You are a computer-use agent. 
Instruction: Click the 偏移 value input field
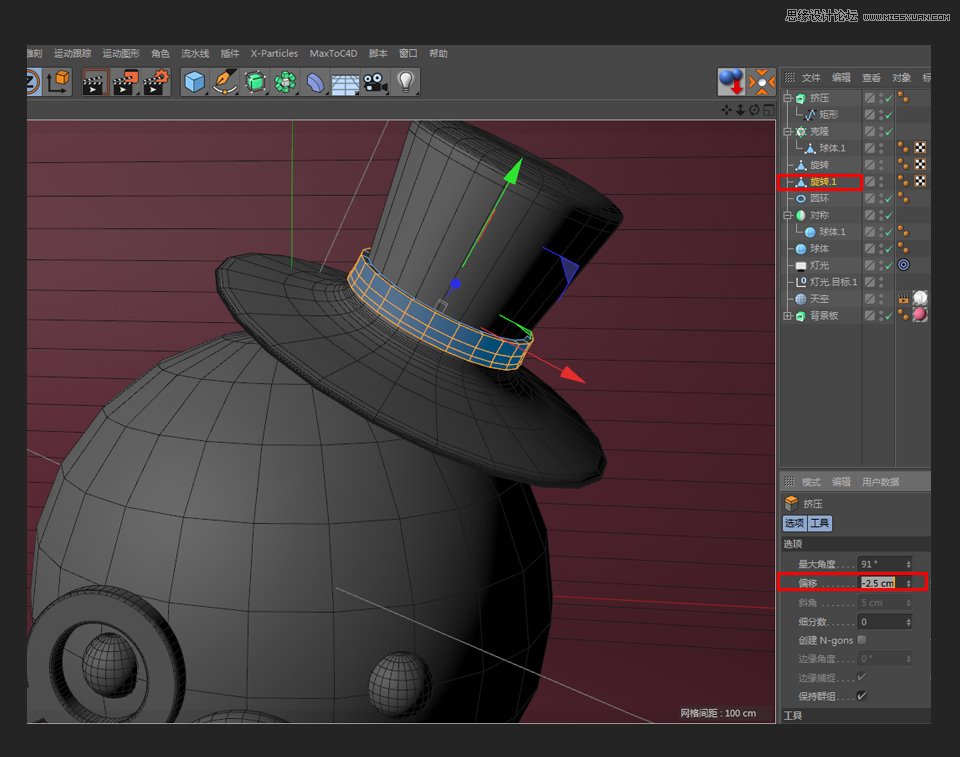(x=879, y=583)
